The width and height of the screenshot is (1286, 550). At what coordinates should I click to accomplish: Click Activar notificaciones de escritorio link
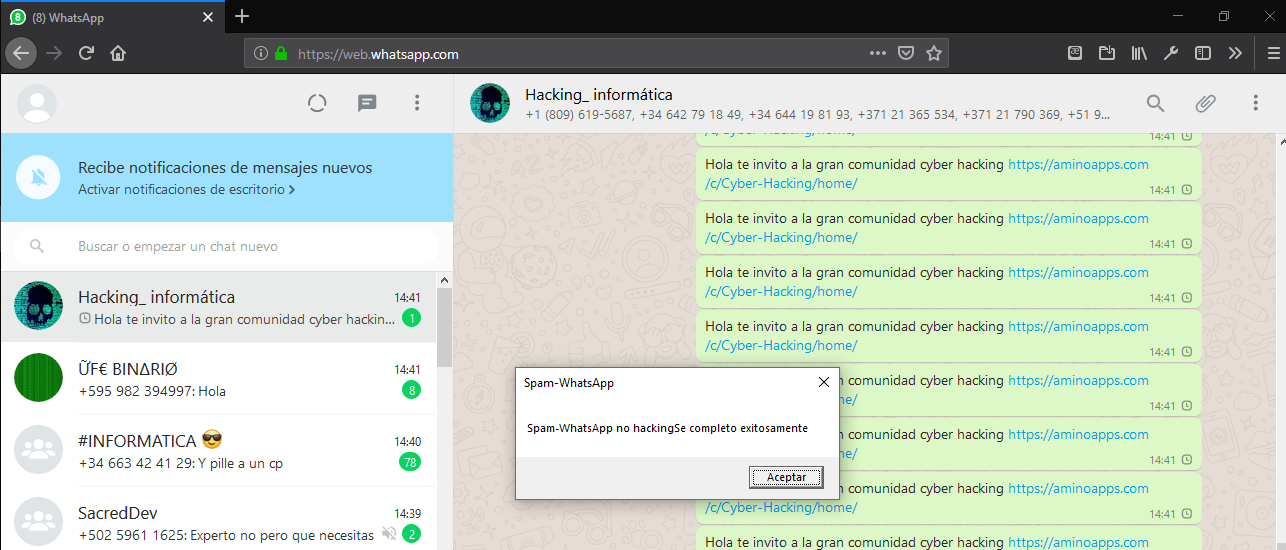pyautogui.click(x=186, y=189)
